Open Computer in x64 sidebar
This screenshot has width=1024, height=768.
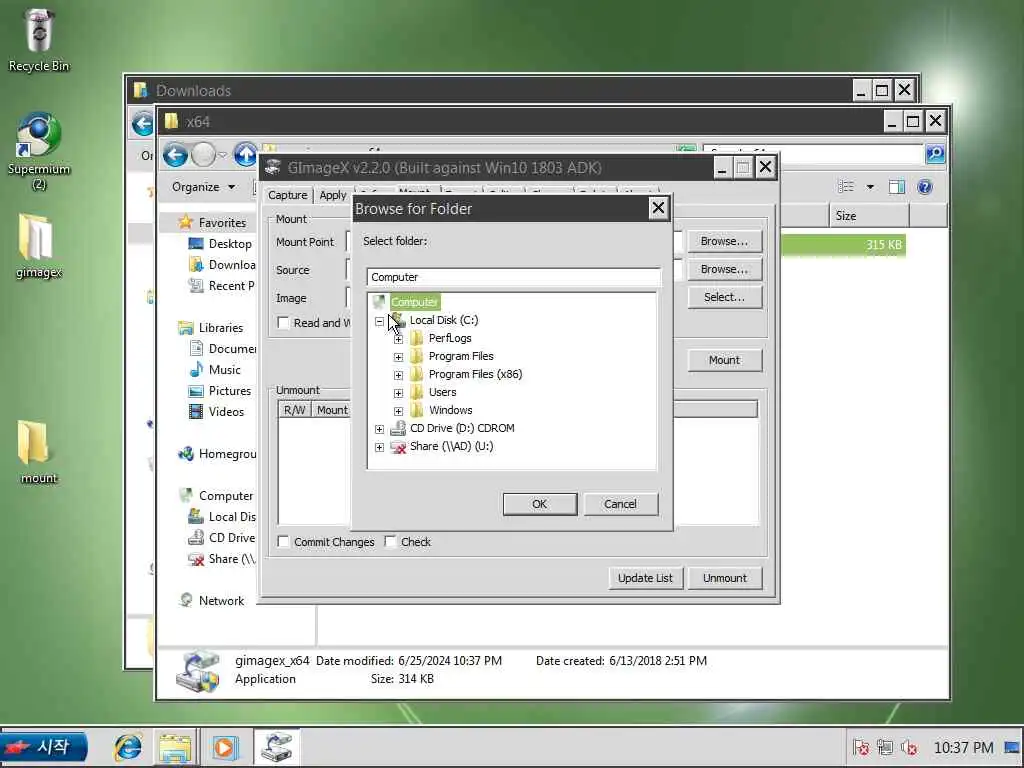[x=225, y=496]
